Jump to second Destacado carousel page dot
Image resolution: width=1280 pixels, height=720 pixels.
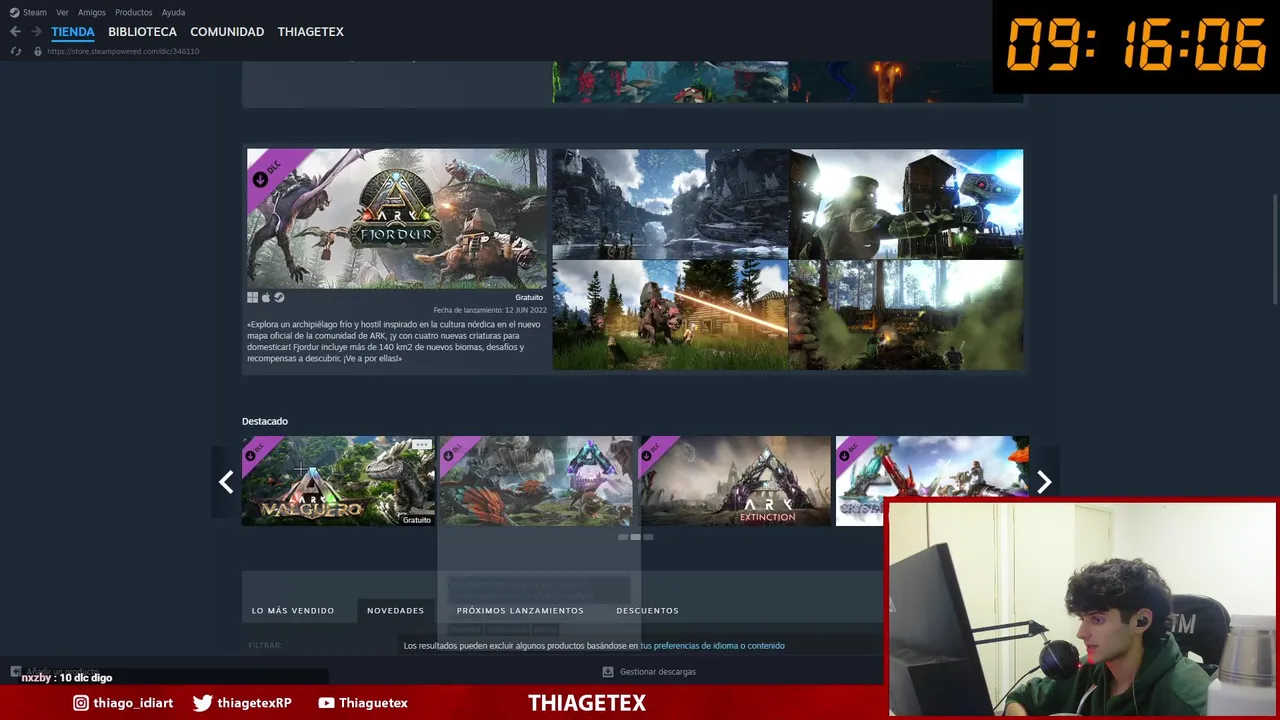tap(635, 537)
